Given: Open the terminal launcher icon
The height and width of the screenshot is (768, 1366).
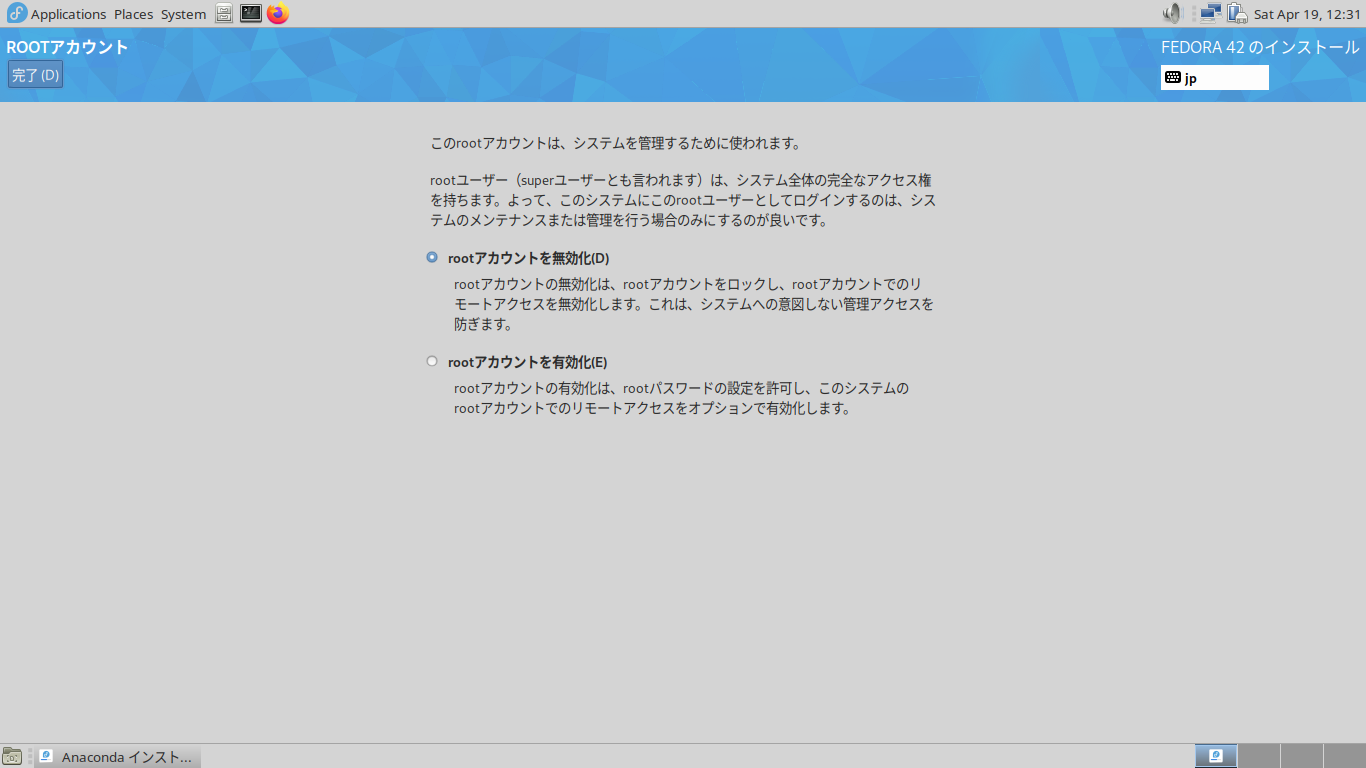Looking at the screenshot, I should (x=251, y=13).
